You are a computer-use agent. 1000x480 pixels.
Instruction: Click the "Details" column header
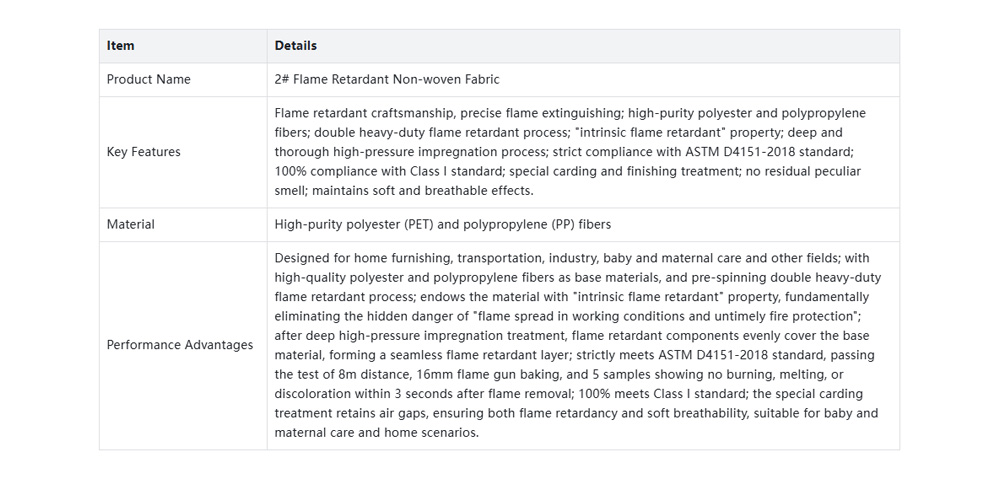pyautogui.click(x=296, y=46)
